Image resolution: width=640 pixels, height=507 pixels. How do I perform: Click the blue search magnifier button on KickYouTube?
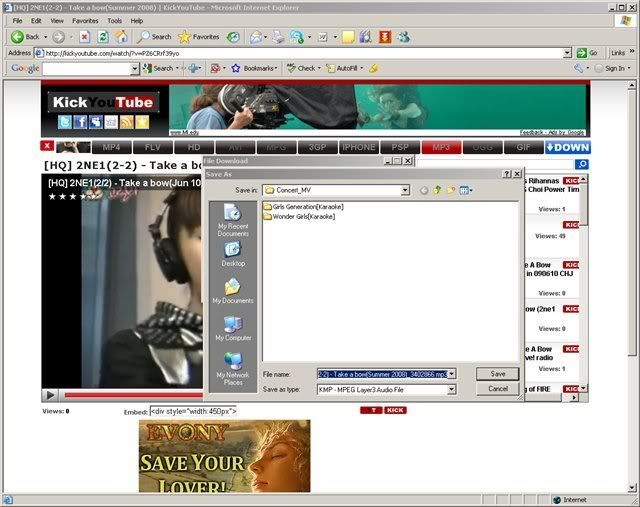(582, 164)
